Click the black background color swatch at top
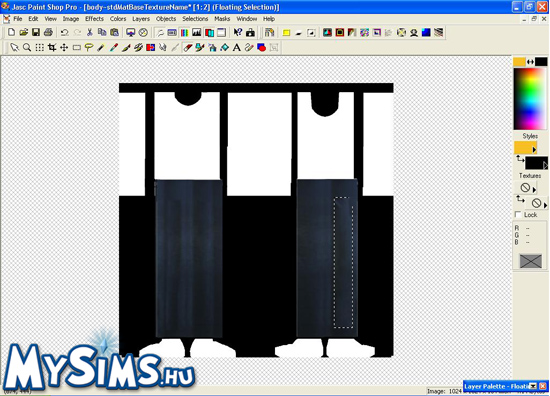Screen dimensions: 550x396 coord(541,62)
